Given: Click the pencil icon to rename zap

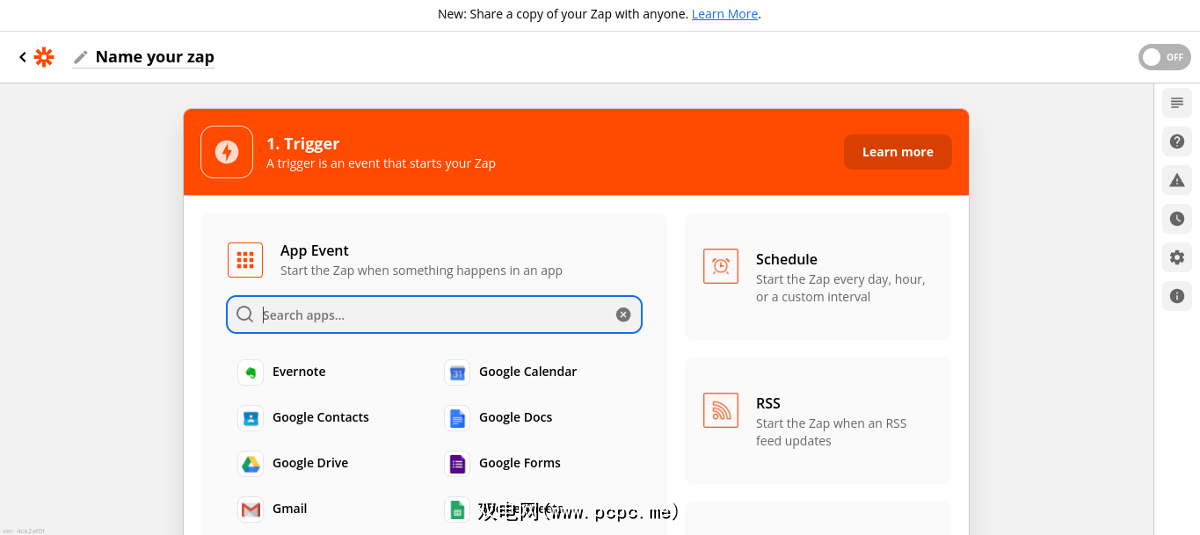Looking at the screenshot, I should [81, 57].
